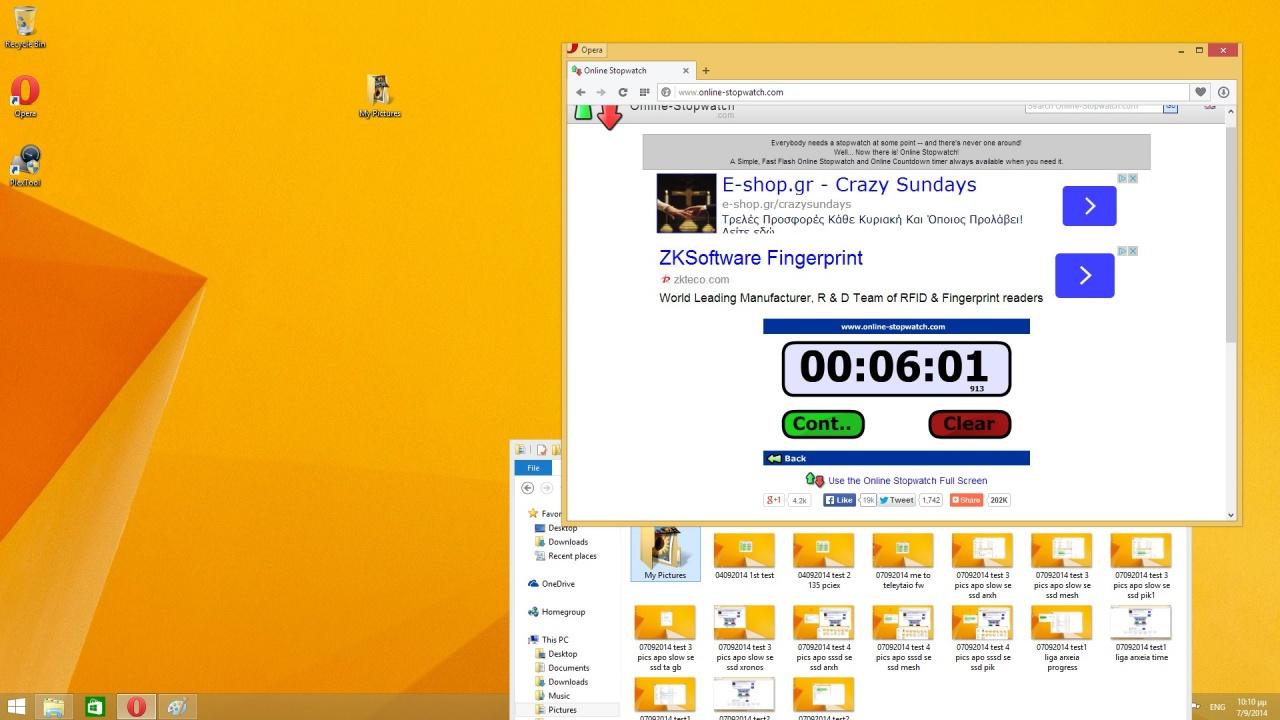The image size is (1280, 720).
Task: Use the Online Stopwatch Full Screen link
Action: click(907, 481)
